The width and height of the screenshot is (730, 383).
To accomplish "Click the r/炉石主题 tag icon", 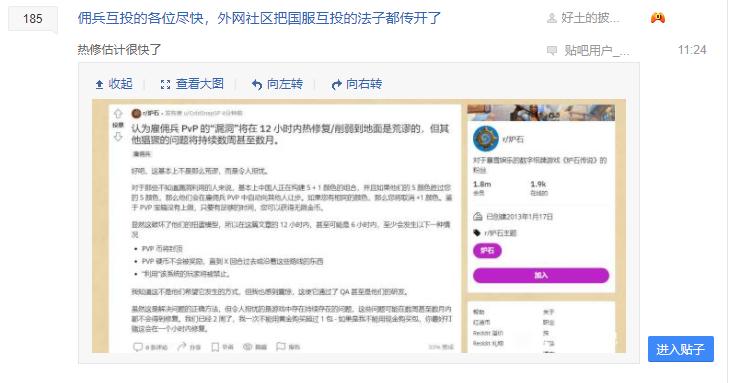I will [x=477, y=233].
